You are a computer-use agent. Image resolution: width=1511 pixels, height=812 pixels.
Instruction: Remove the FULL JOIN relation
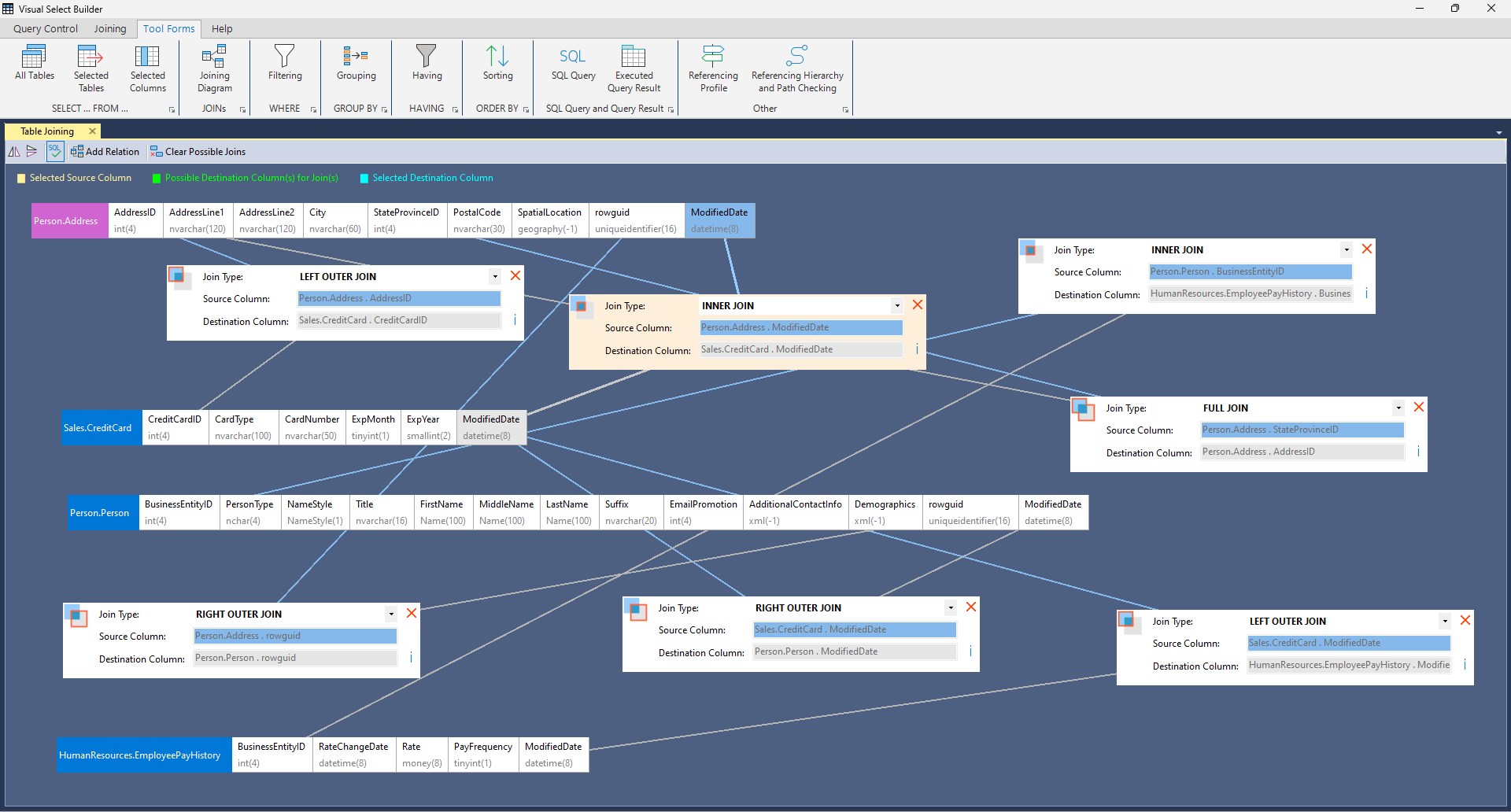pos(1419,407)
